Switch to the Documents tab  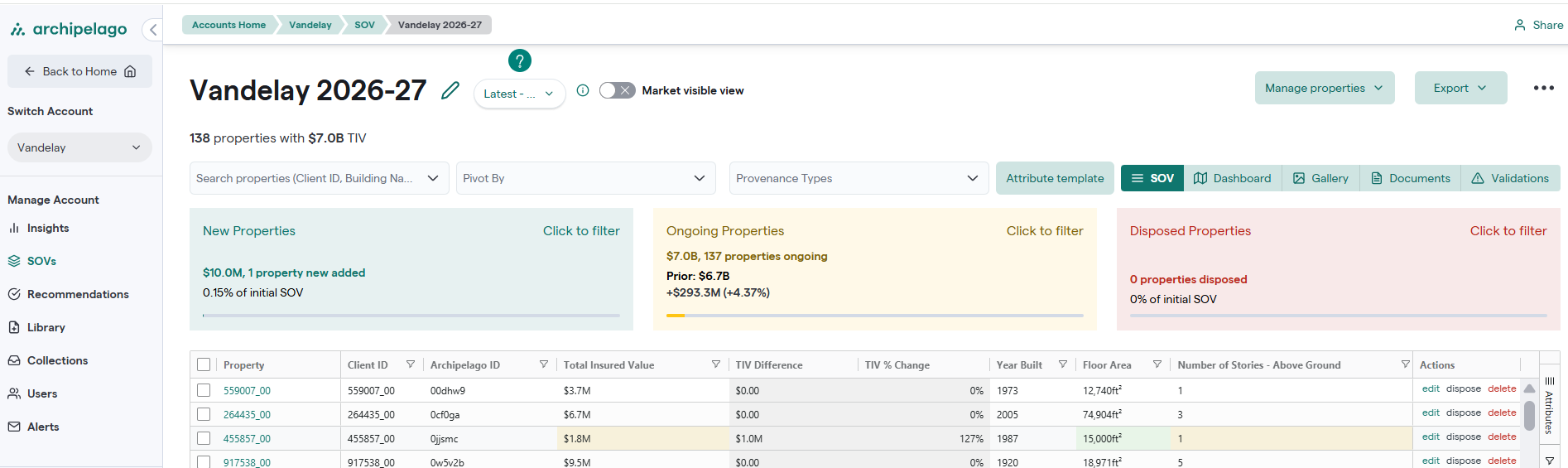1411,178
